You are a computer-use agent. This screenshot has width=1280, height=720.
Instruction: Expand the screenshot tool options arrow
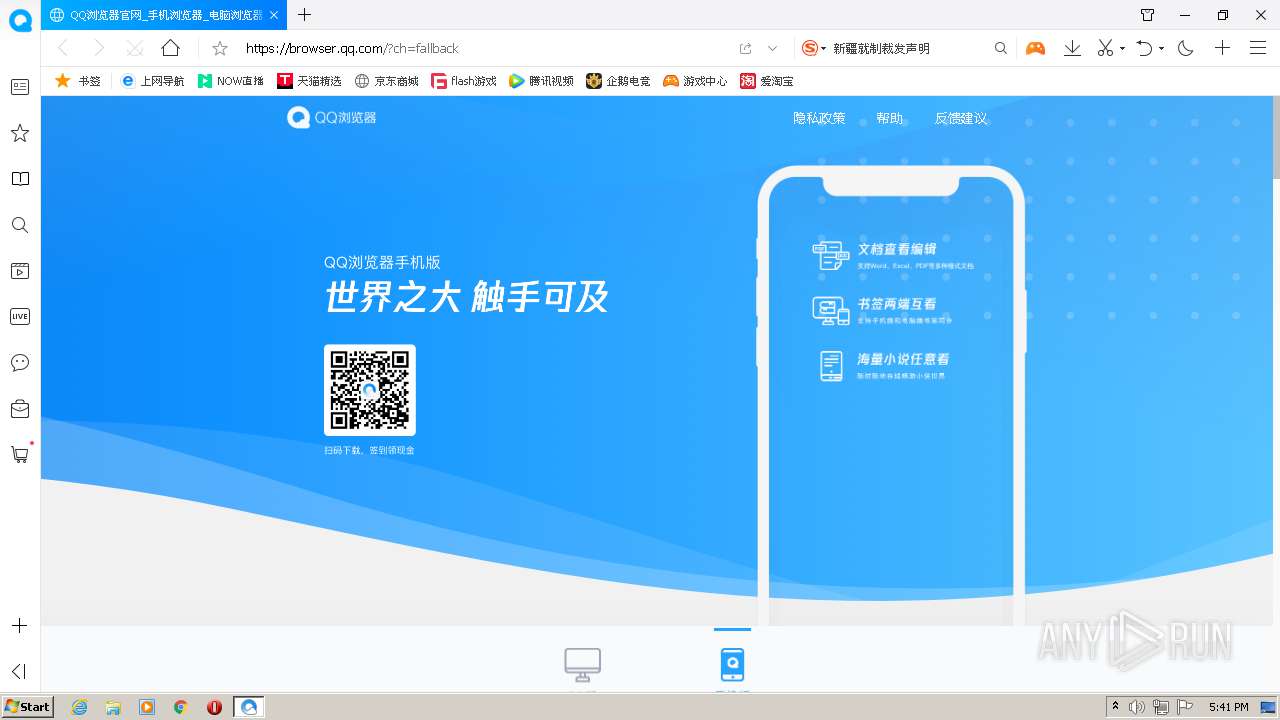(x=1122, y=48)
